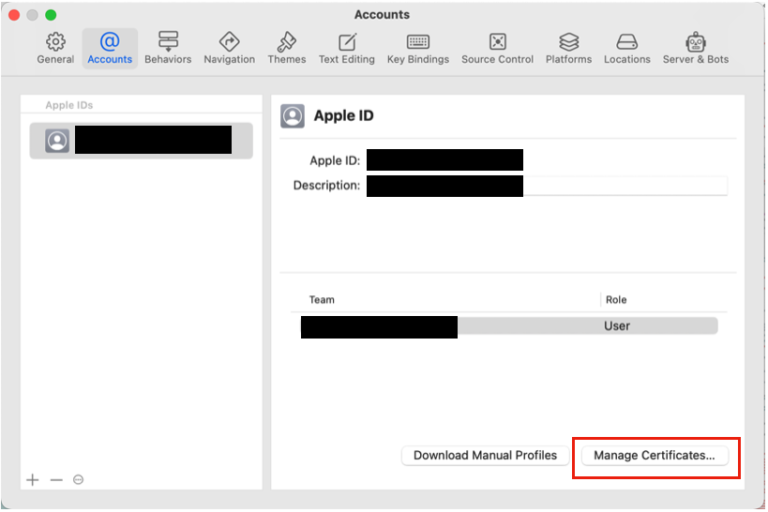Open the Locations preferences pane
This screenshot has width=768, height=512.
[x=627, y=47]
